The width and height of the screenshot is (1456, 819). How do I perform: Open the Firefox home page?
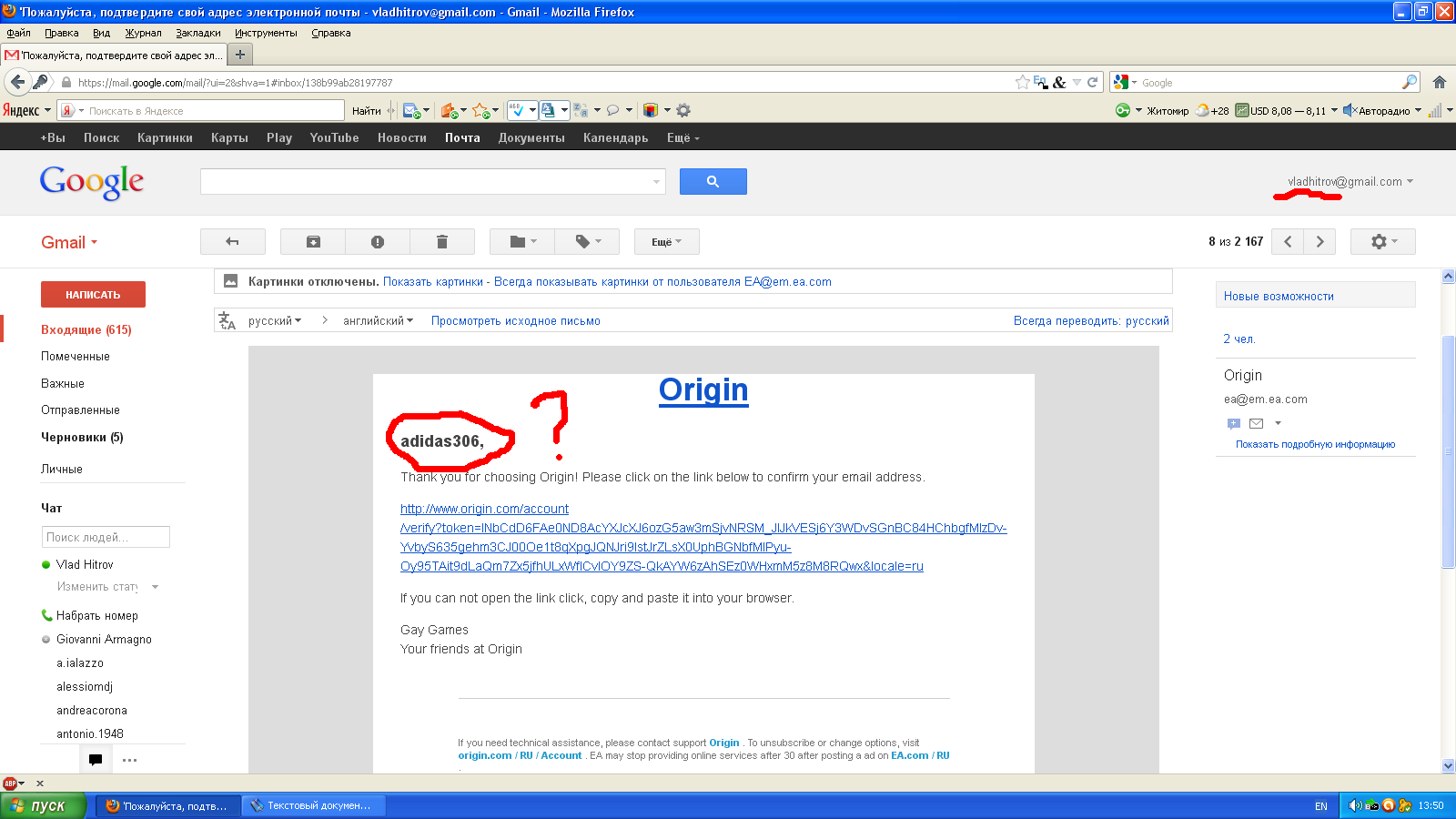click(1440, 82)
